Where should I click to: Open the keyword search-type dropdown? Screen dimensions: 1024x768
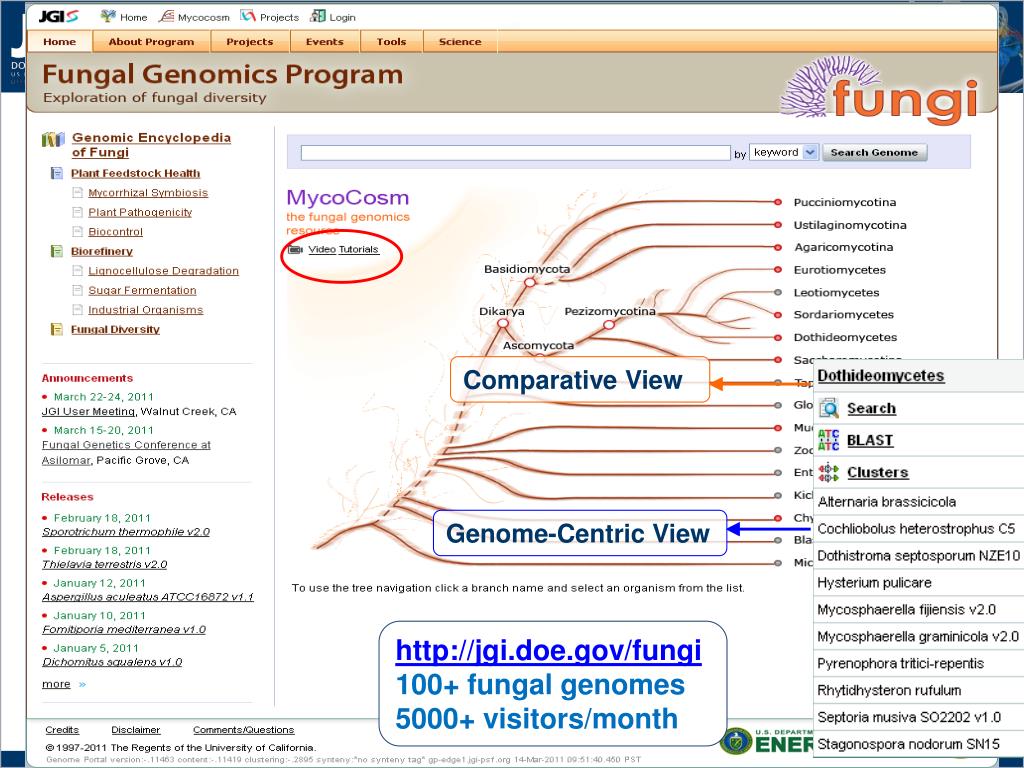(x=784, y=152)
